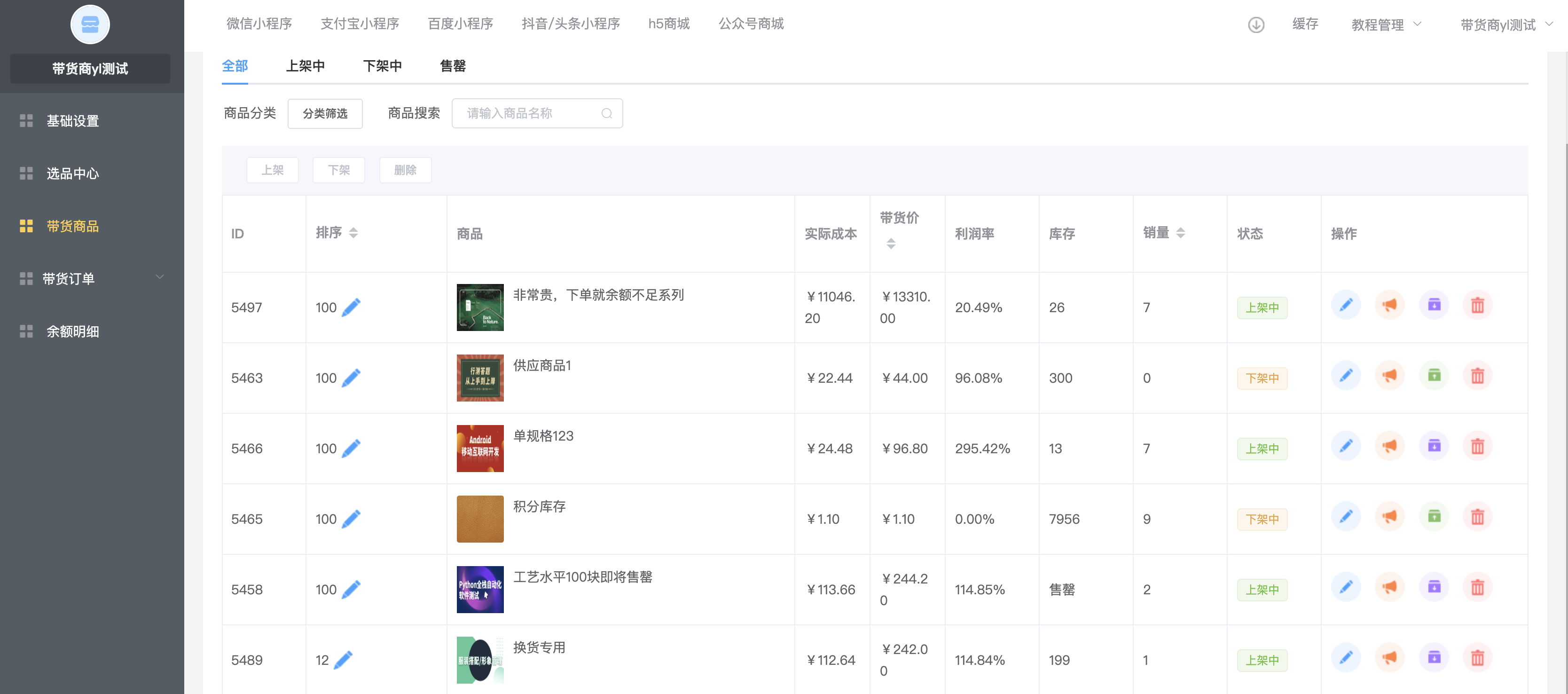
Task: Click 分类筛选 button
Action: tap(325, 114)
